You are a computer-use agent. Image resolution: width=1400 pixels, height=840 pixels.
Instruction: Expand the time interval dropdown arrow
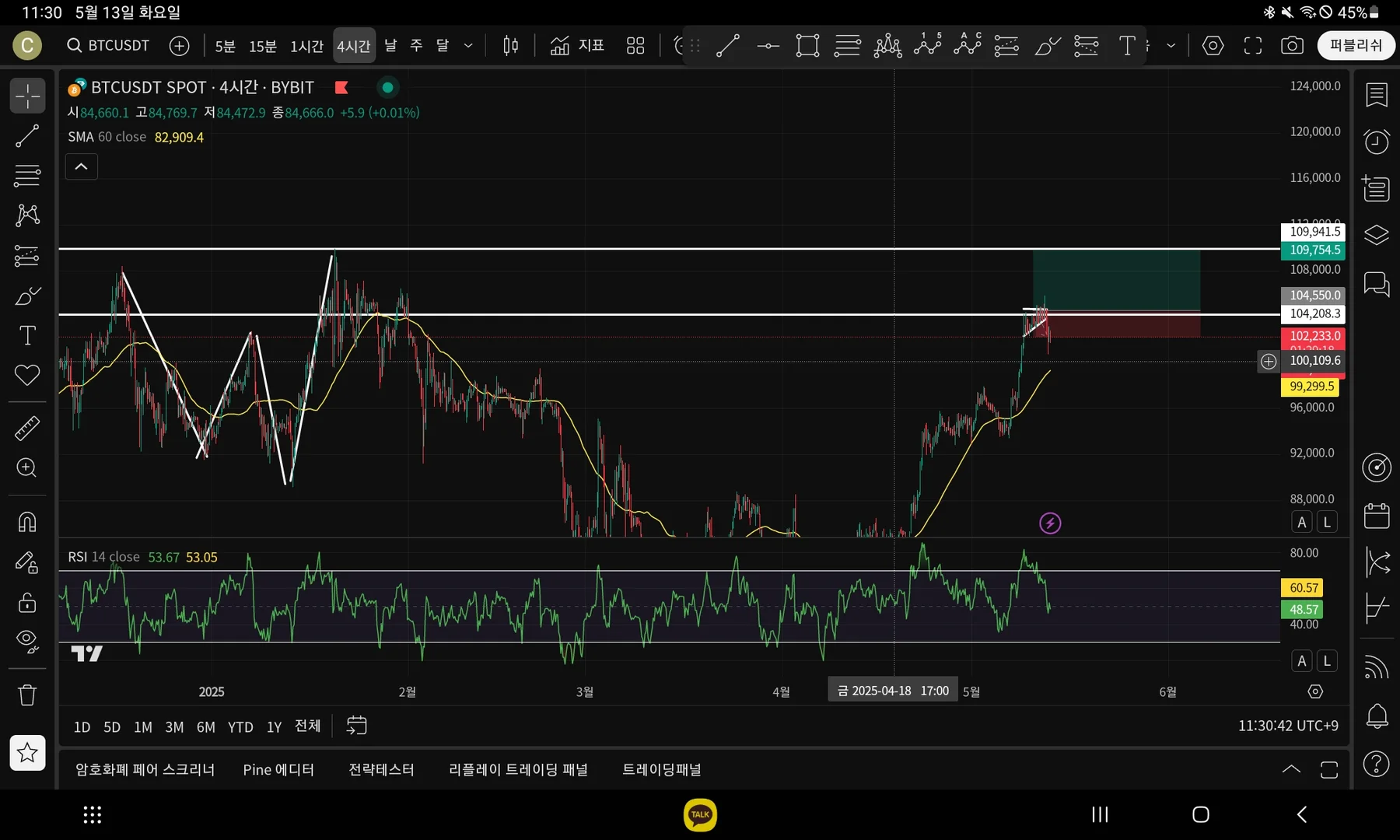[x=468, y=46]
